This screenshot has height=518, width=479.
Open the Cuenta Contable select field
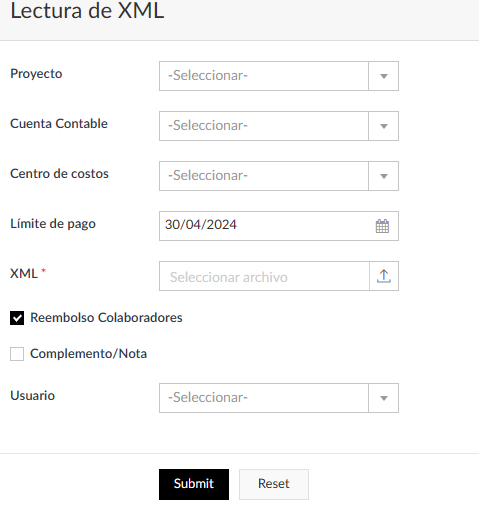(x=279, y=126)
